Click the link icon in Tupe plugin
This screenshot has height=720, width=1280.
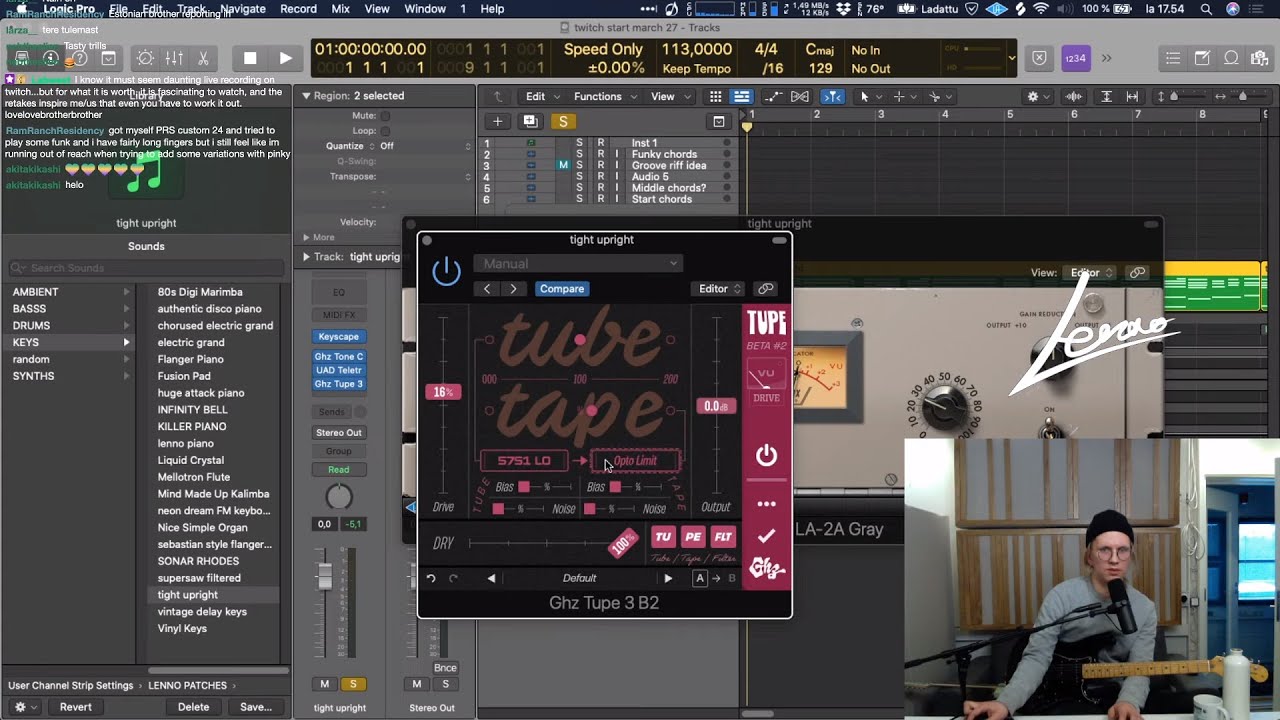766,289
